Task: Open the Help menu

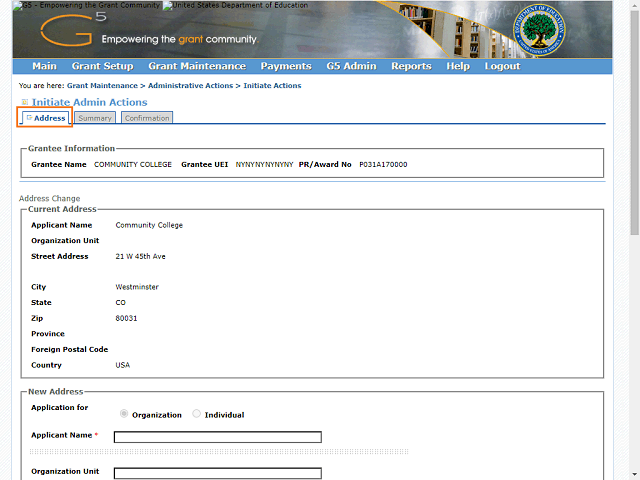Action: (x=458, y=67)
